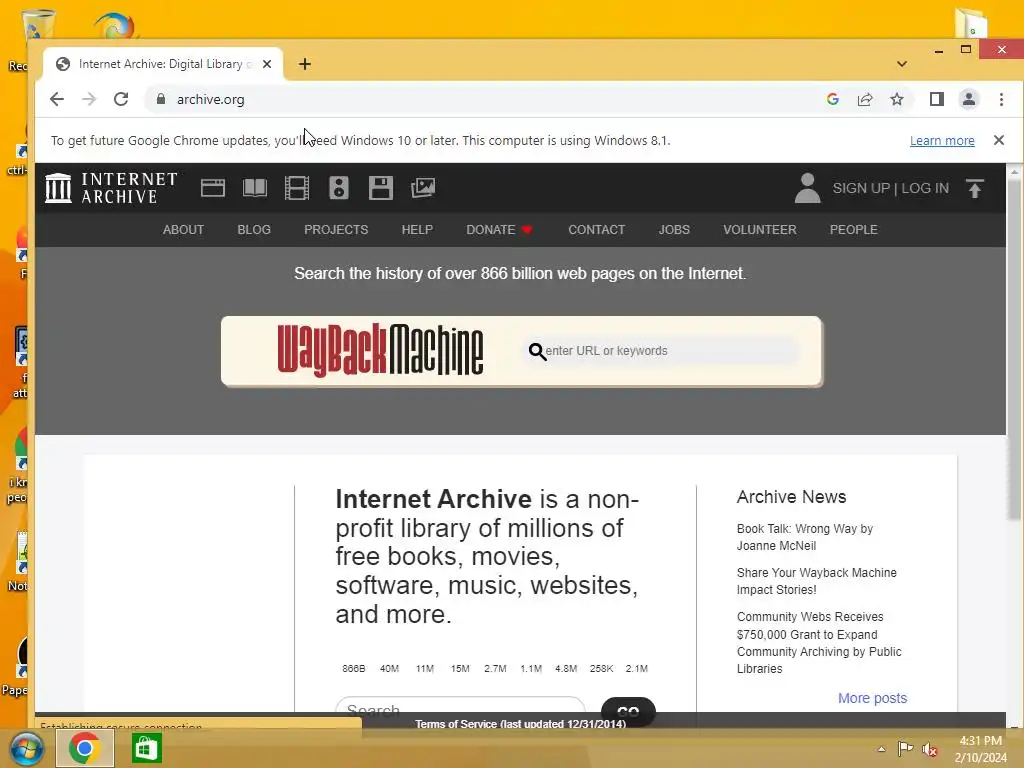Open the ABOUT menu item

[x=184, y=230]
